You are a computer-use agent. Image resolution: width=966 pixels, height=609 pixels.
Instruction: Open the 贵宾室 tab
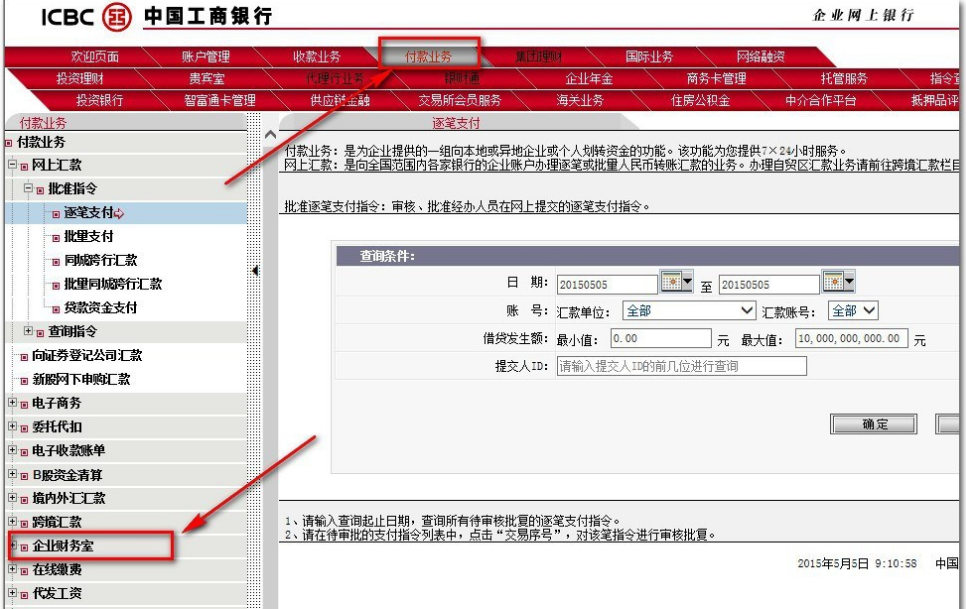pyautogui.click(x=206, y=79)
